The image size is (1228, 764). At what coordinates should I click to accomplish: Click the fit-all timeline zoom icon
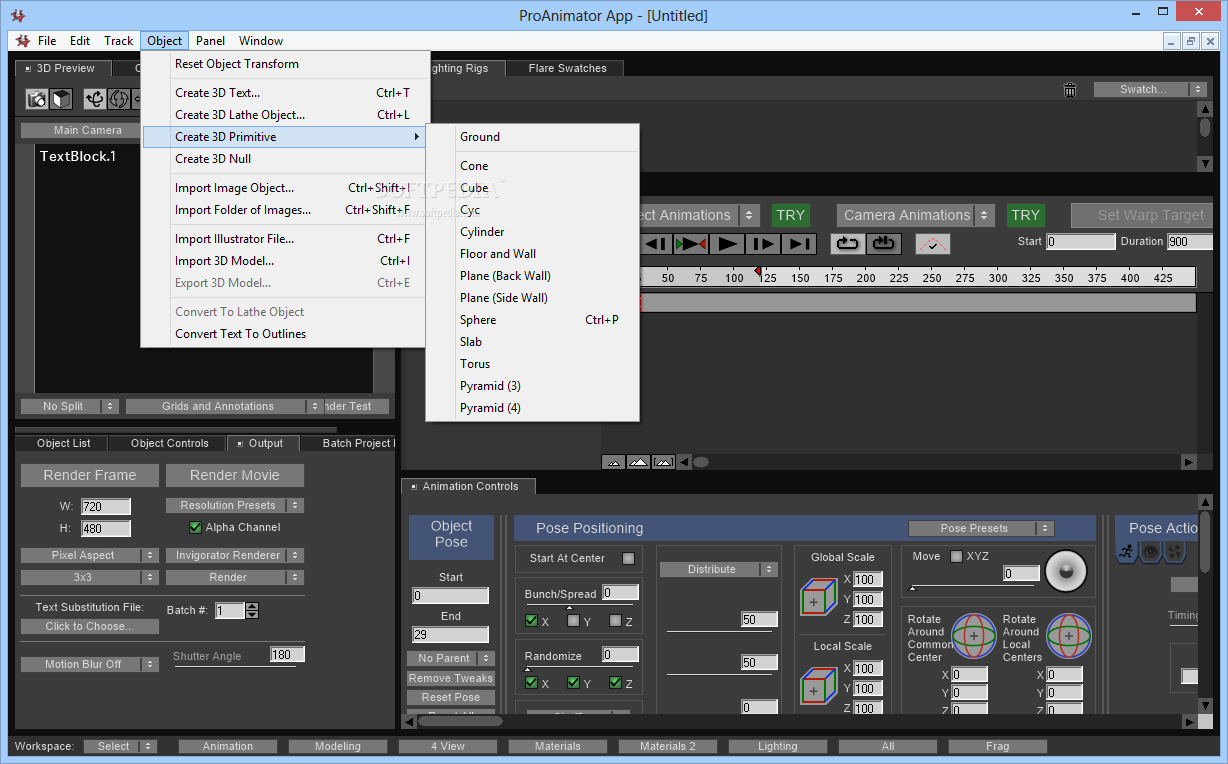(663, 462)
